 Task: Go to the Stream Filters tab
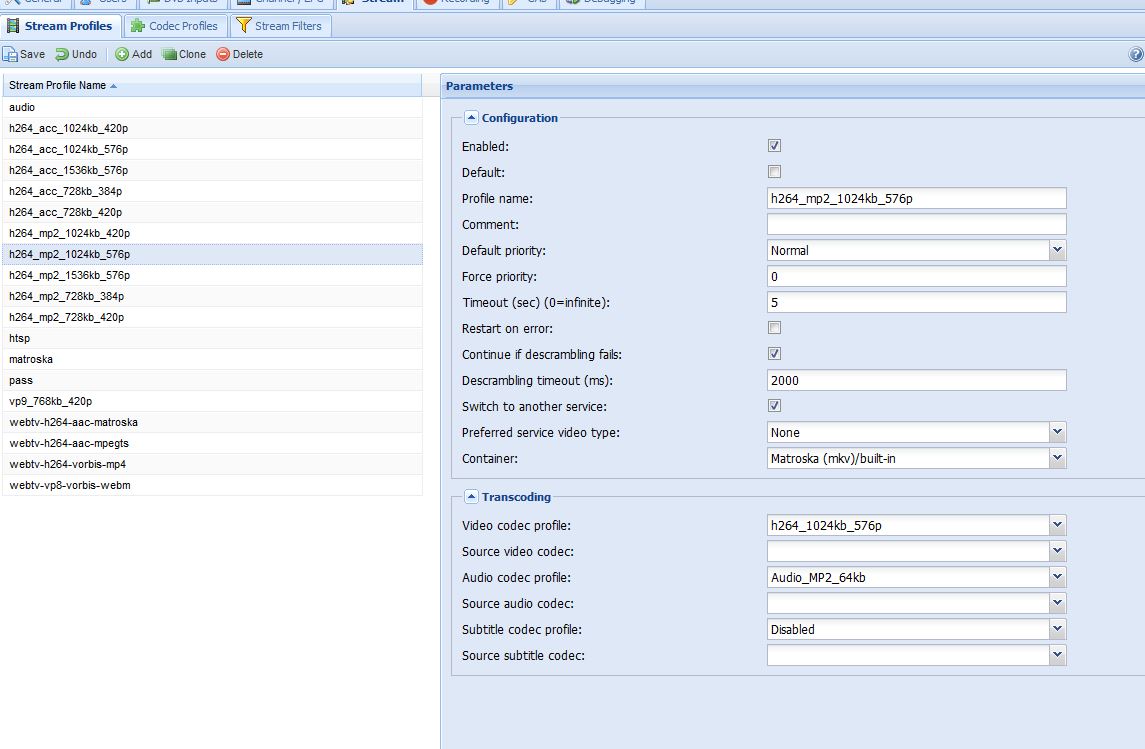(x=280, y=26)
